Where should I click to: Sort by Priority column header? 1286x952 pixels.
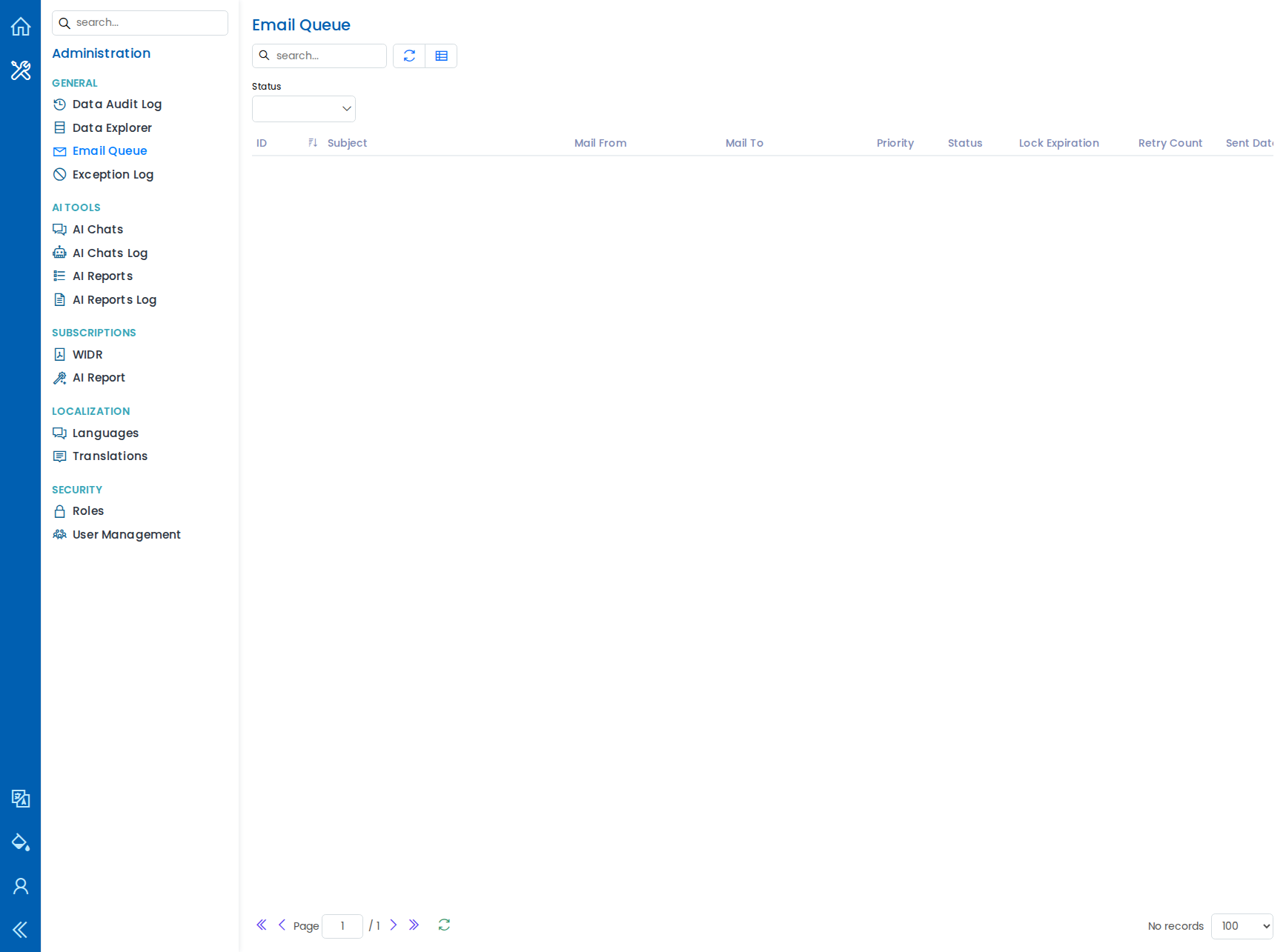[x=895, y=143]
